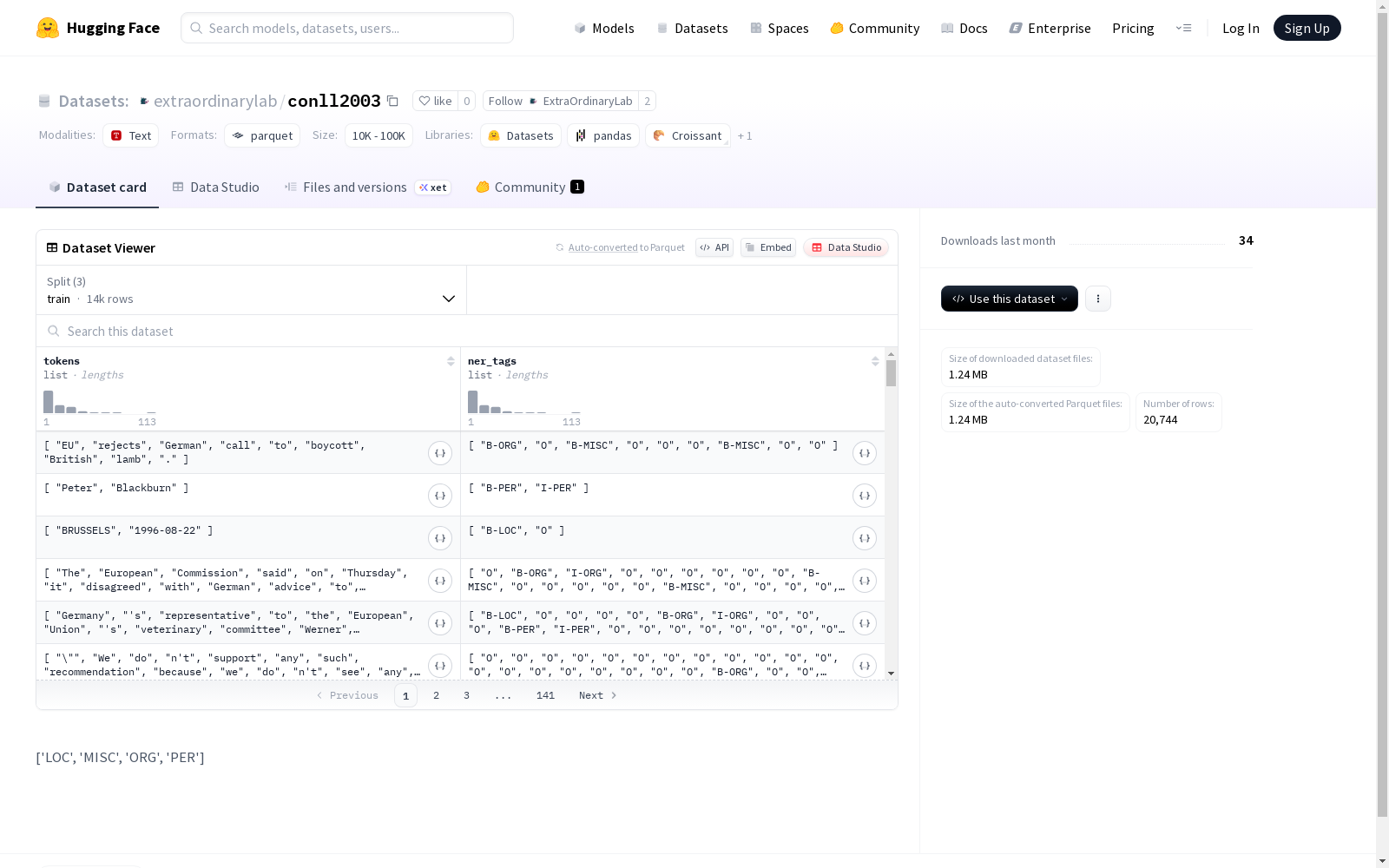Click the parquet format tag
The width and height of the screenshot is (1389, 868).
point(262,135)
